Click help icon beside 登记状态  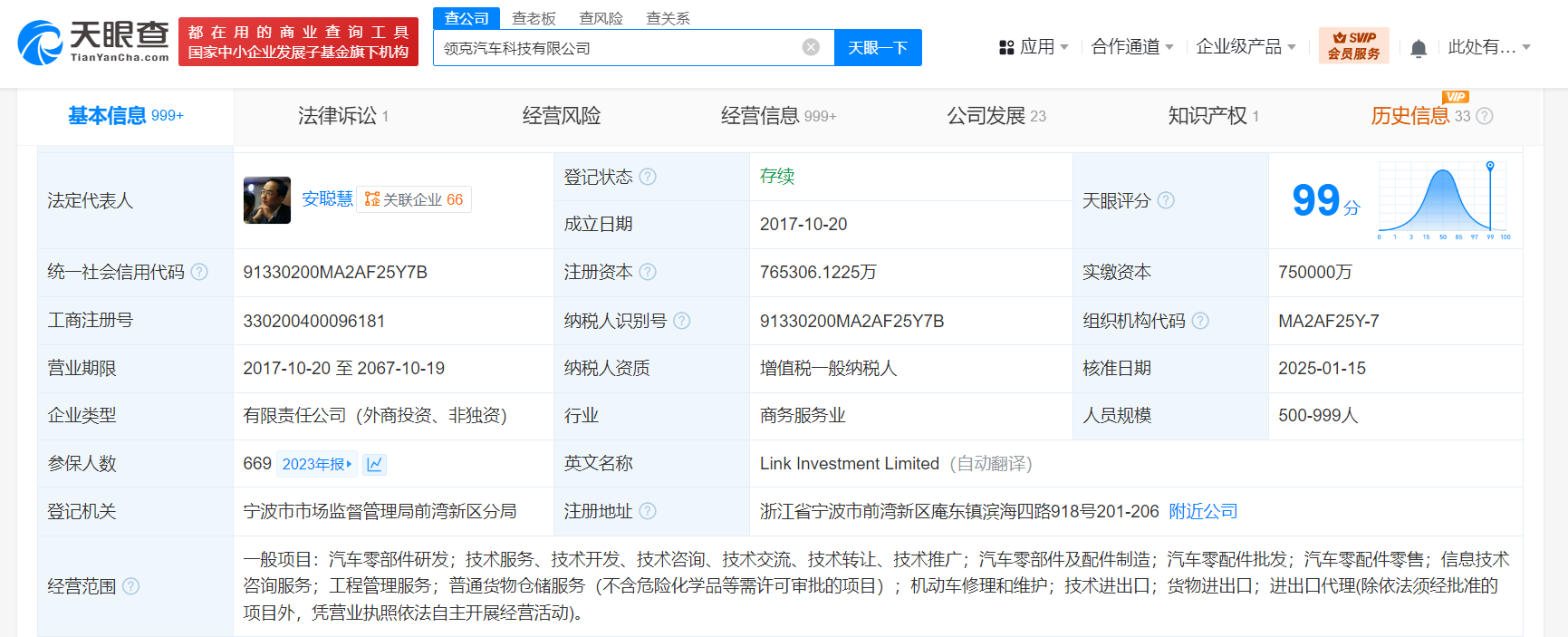click(648, 177)
